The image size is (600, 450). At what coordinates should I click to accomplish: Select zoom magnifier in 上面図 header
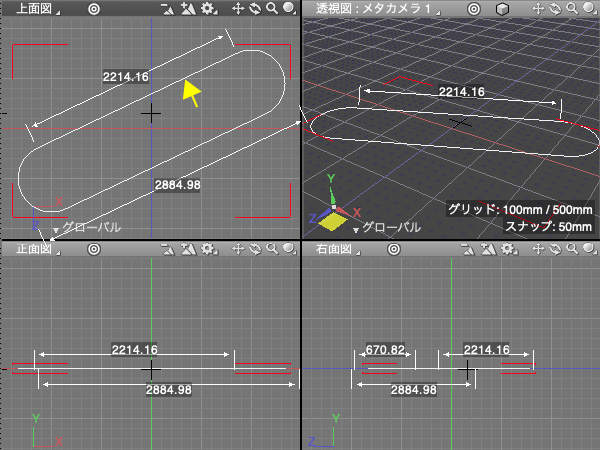pyautogui.click(x=272, y=8)
